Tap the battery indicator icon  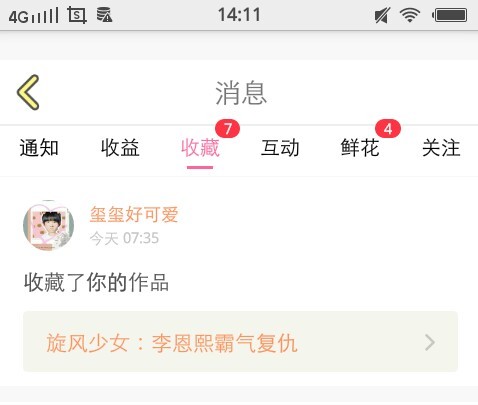click(x=450, y=15)
